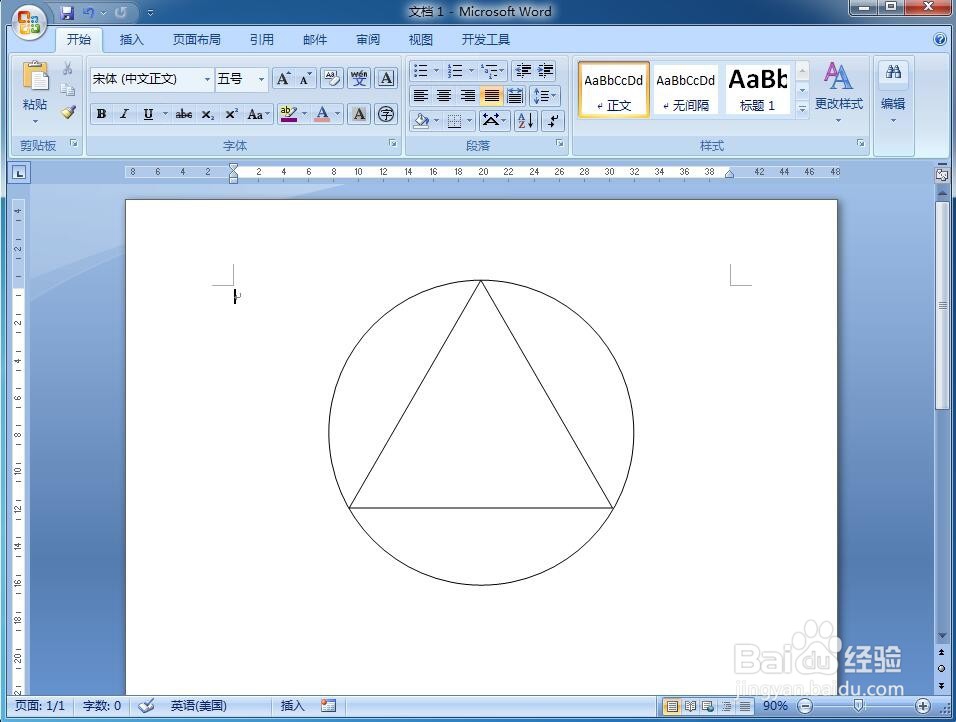Apply distributed alignment
This screenshot has height=722, width=956.
click(515, 96)
